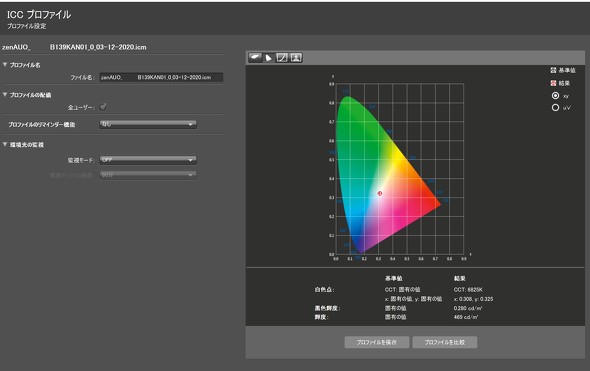Click the 結果 column header in the table

pos(459,278)
